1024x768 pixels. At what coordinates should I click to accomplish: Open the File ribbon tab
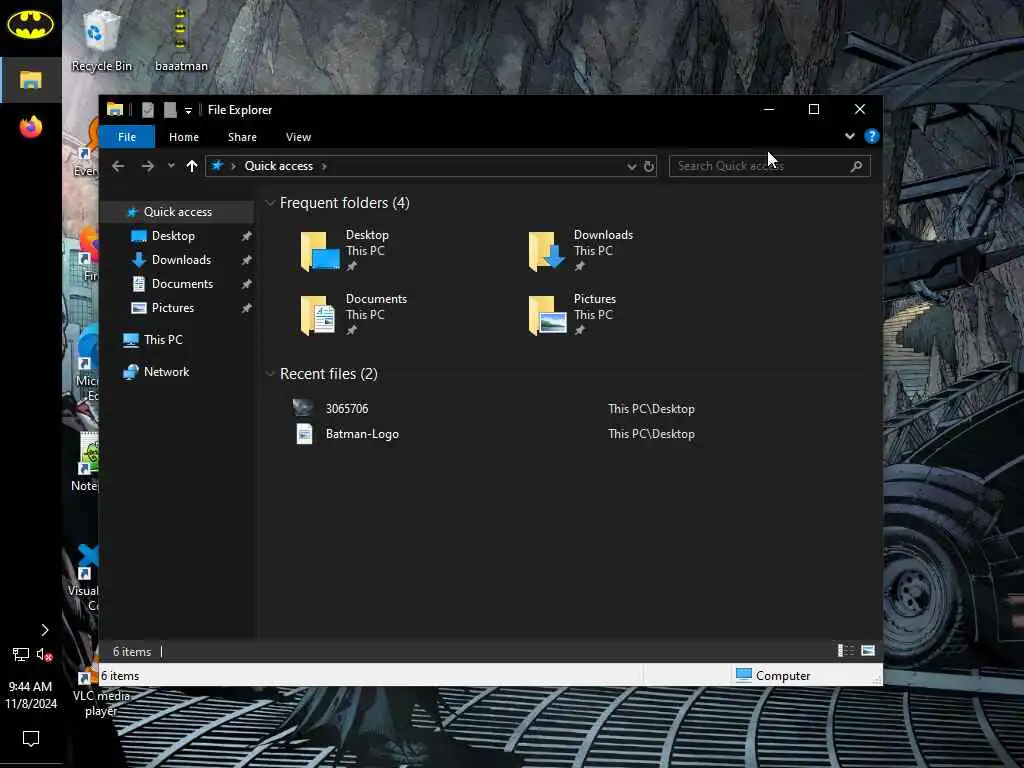(x=127, y=137)
